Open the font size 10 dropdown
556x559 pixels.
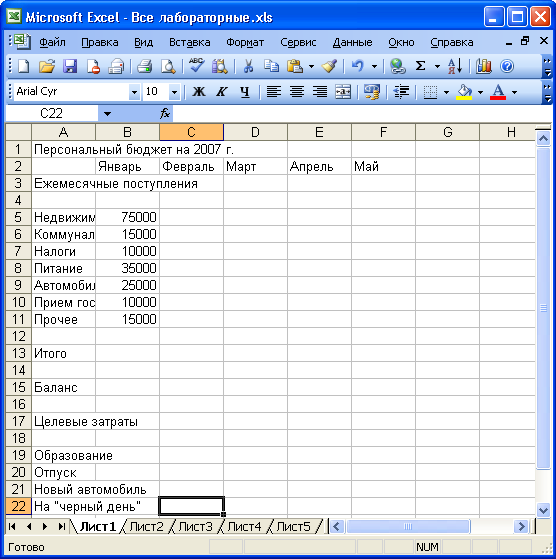coord(174,92)
